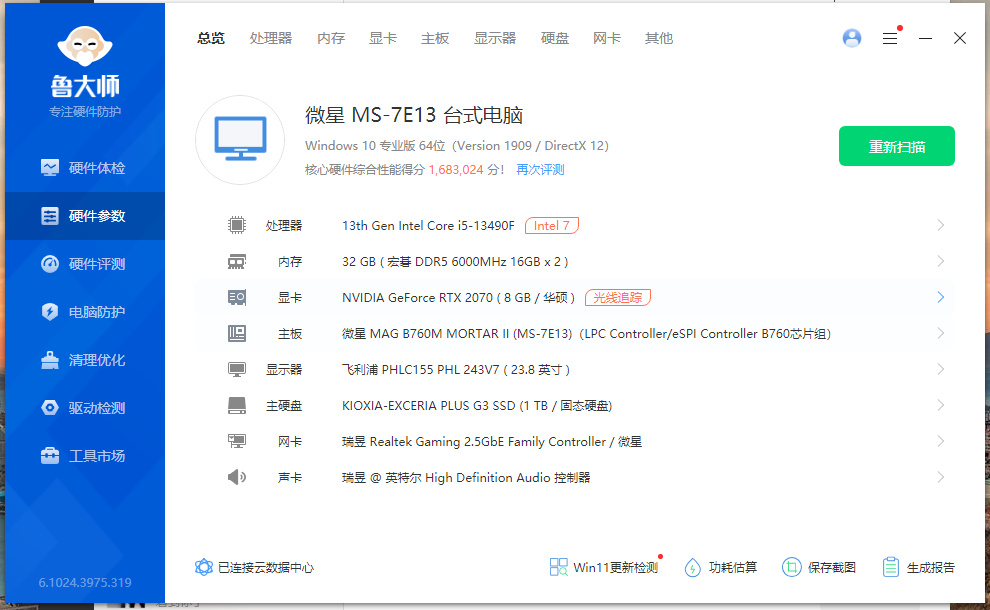Click the 显卡 graphics card icon
Image resolution: width=990 pixels, height=610 pixels.
pyautogui.click(x=237, y=297)
